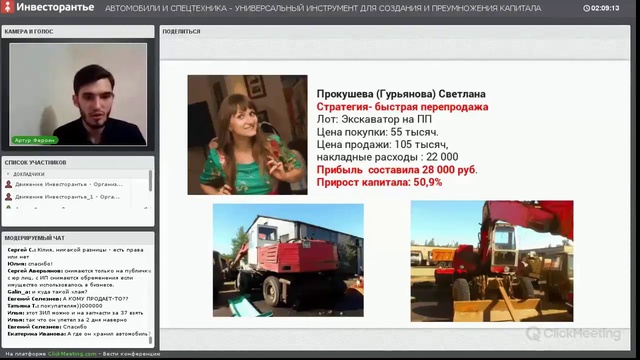This screenshot has width=640, height=360.
Task: Click webinar title АВТОМОБИЛИ И СПЕЦТЕХНИКА
Action: pyautogui.click(x=323, y=8)
